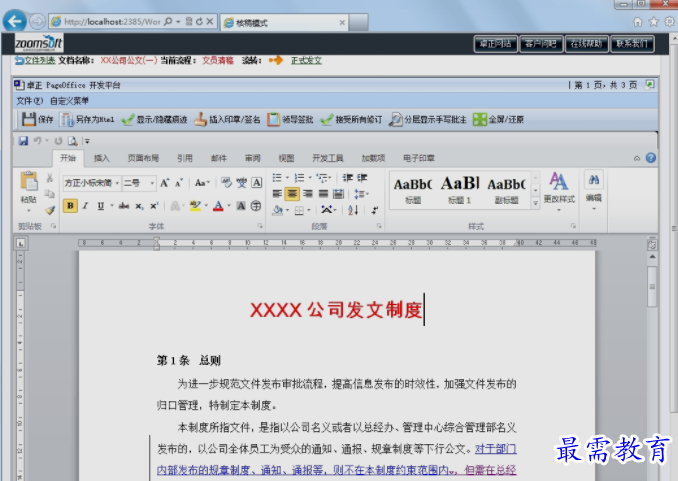Image resolution: width=678 pixels, height=481 pixels.
Task: Click text highlight yellow color swatch
Action: coord(195,206)
